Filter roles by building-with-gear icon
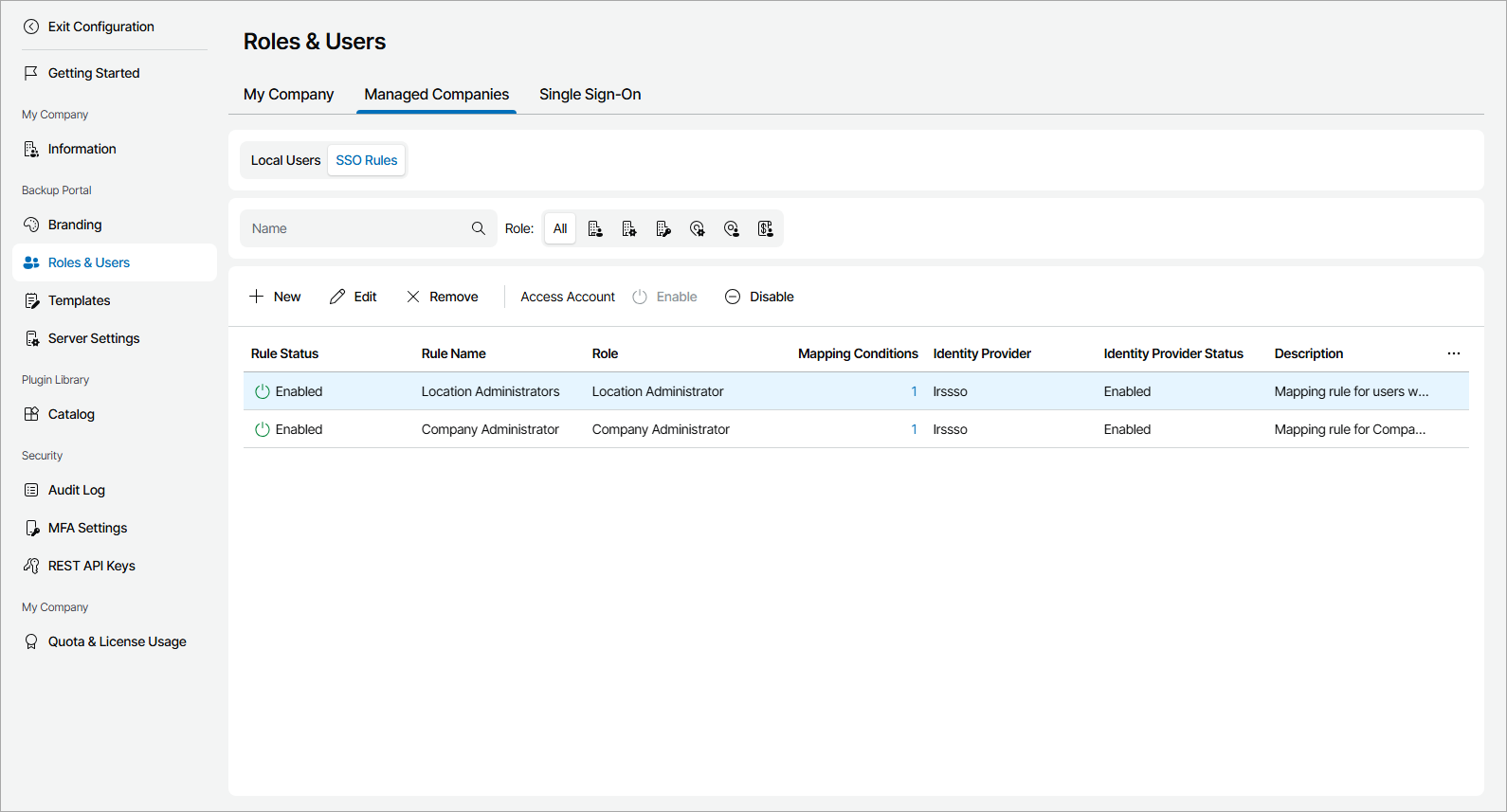Image resolution: width=1507 pixels, height=812 pixels. click(x=629, y=228)
